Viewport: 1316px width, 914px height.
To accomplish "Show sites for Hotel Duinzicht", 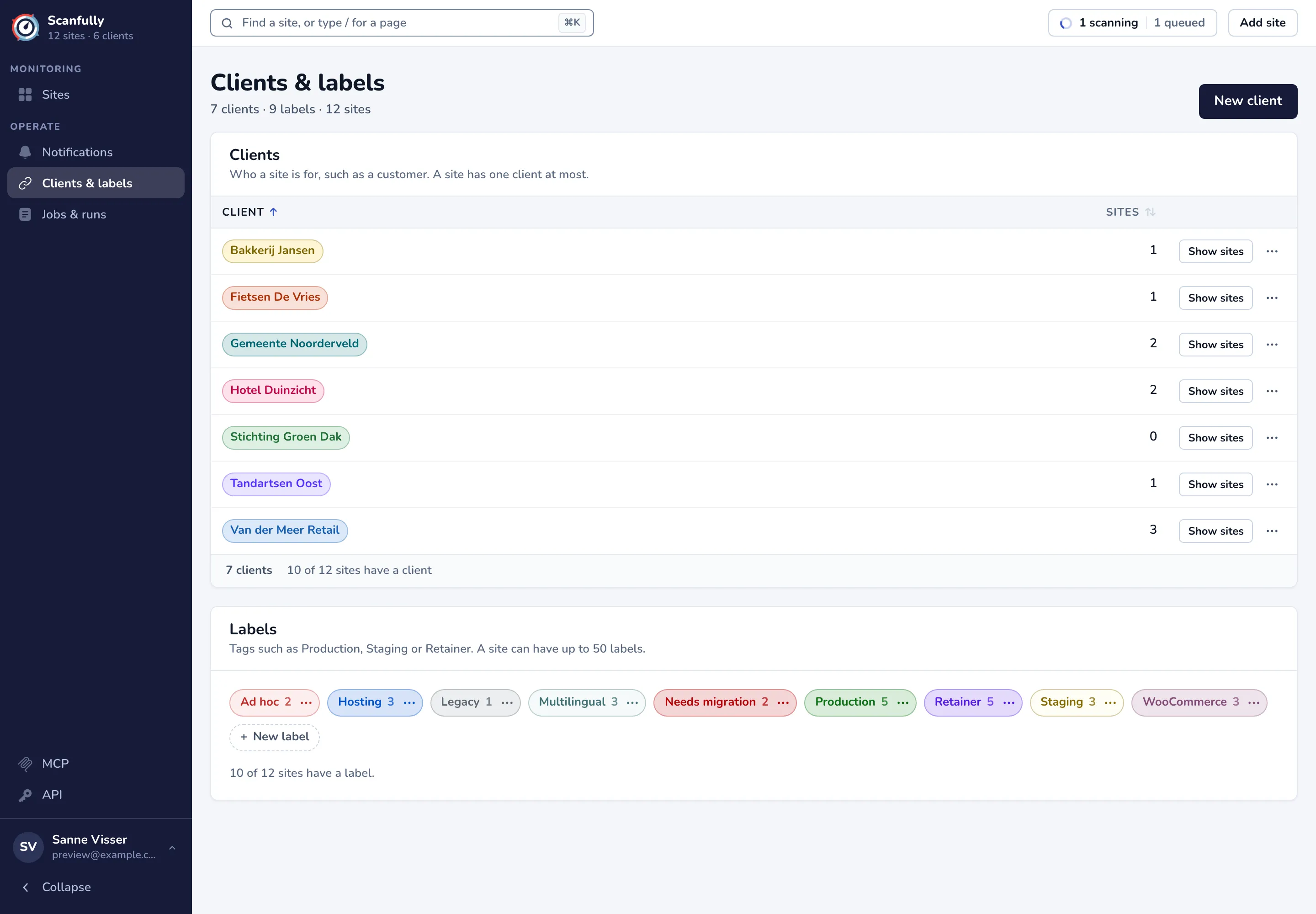I will point(1215,391).
